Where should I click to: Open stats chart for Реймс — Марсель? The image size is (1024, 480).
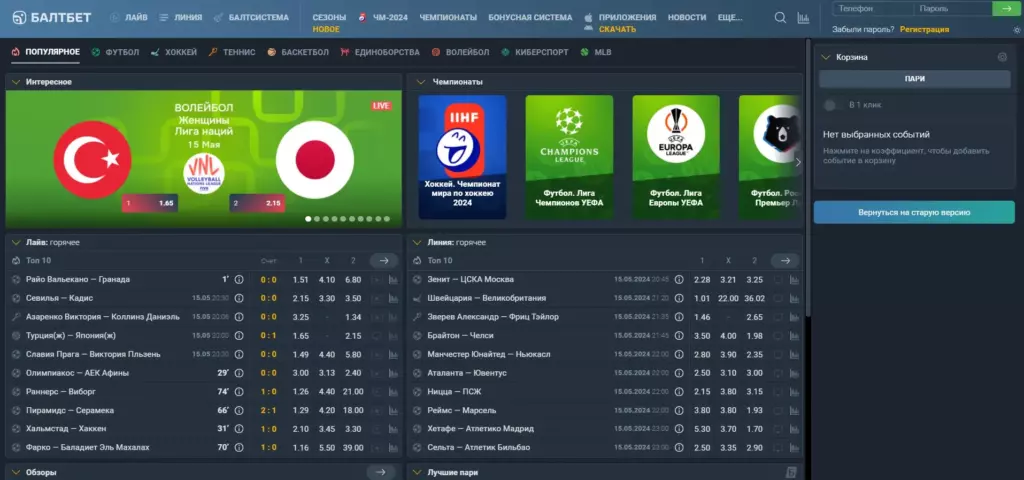coord(794,410)
